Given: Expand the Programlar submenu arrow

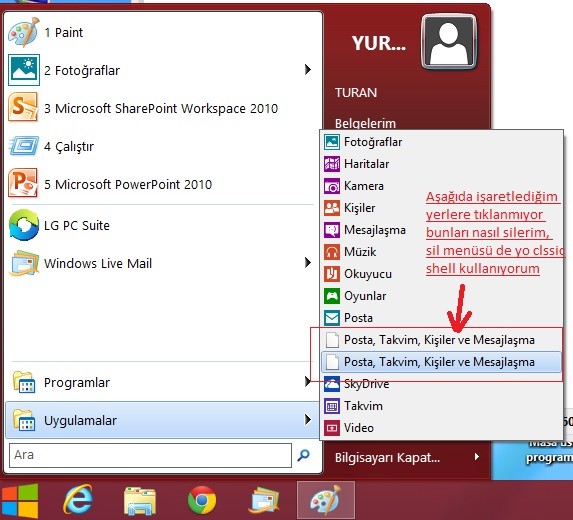Looking at the screenshot, I should point(308,382).
